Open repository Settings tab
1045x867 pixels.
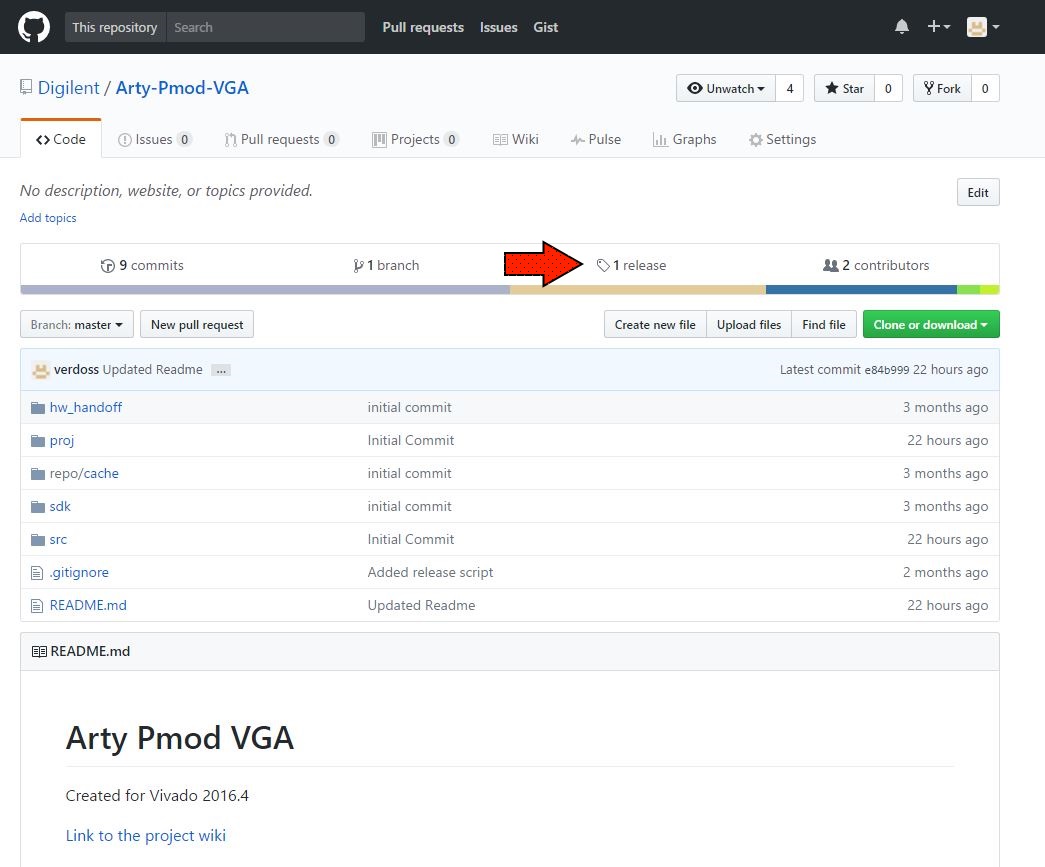782,139
